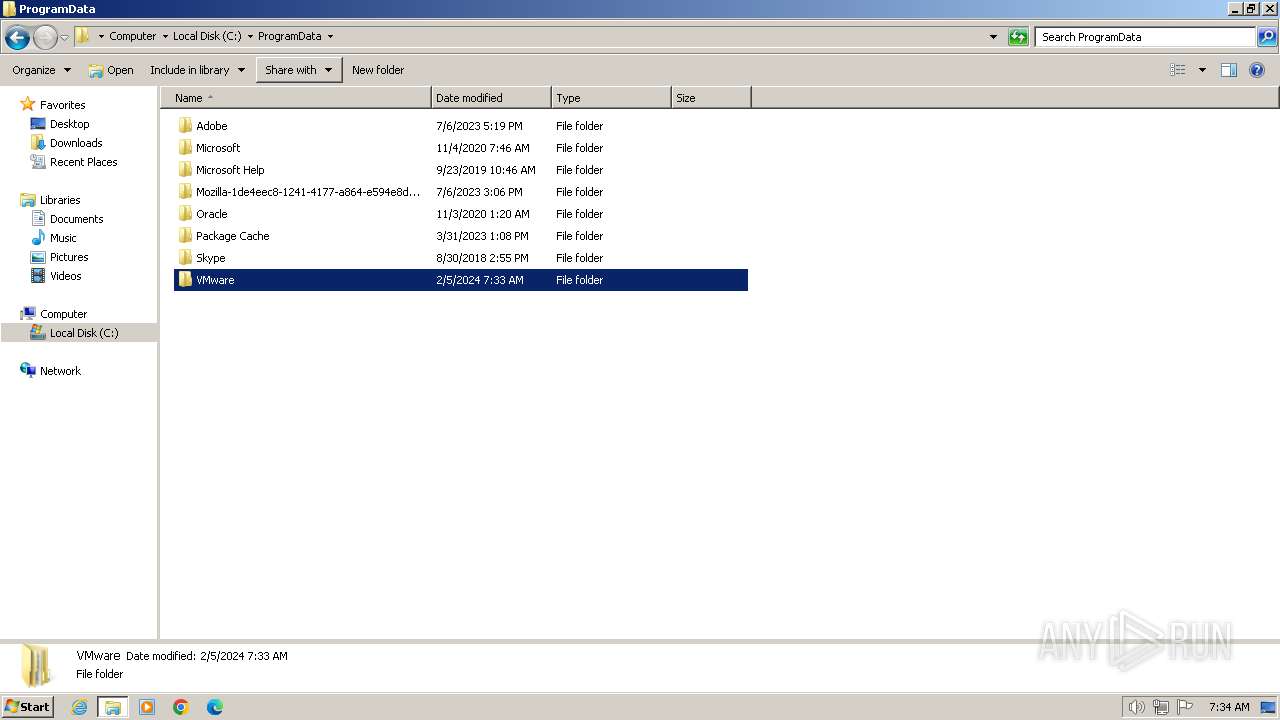Click the Show desktop tray icon
Image resolution: width=1280 pixels, height=720 pixels.
(x=1268, y=707)
